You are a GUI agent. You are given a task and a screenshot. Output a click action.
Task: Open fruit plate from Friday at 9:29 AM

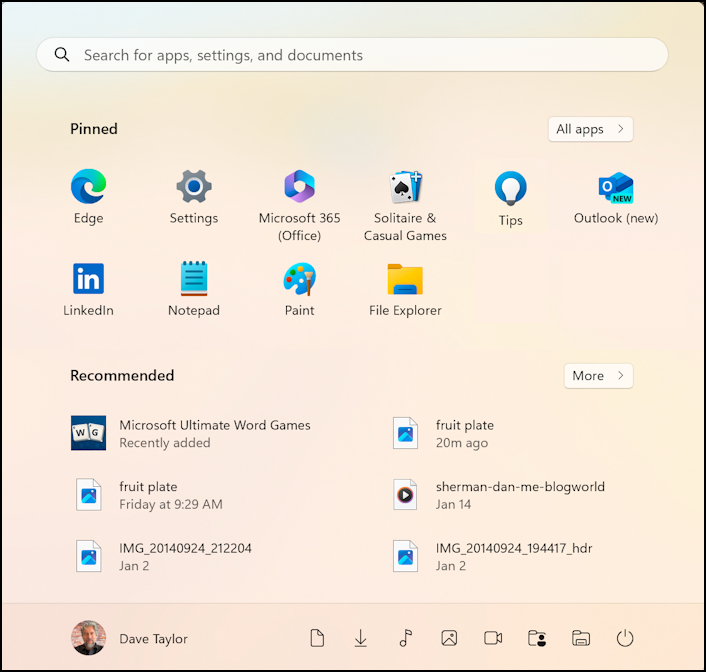pyautogui.click(x=149, y=495)
